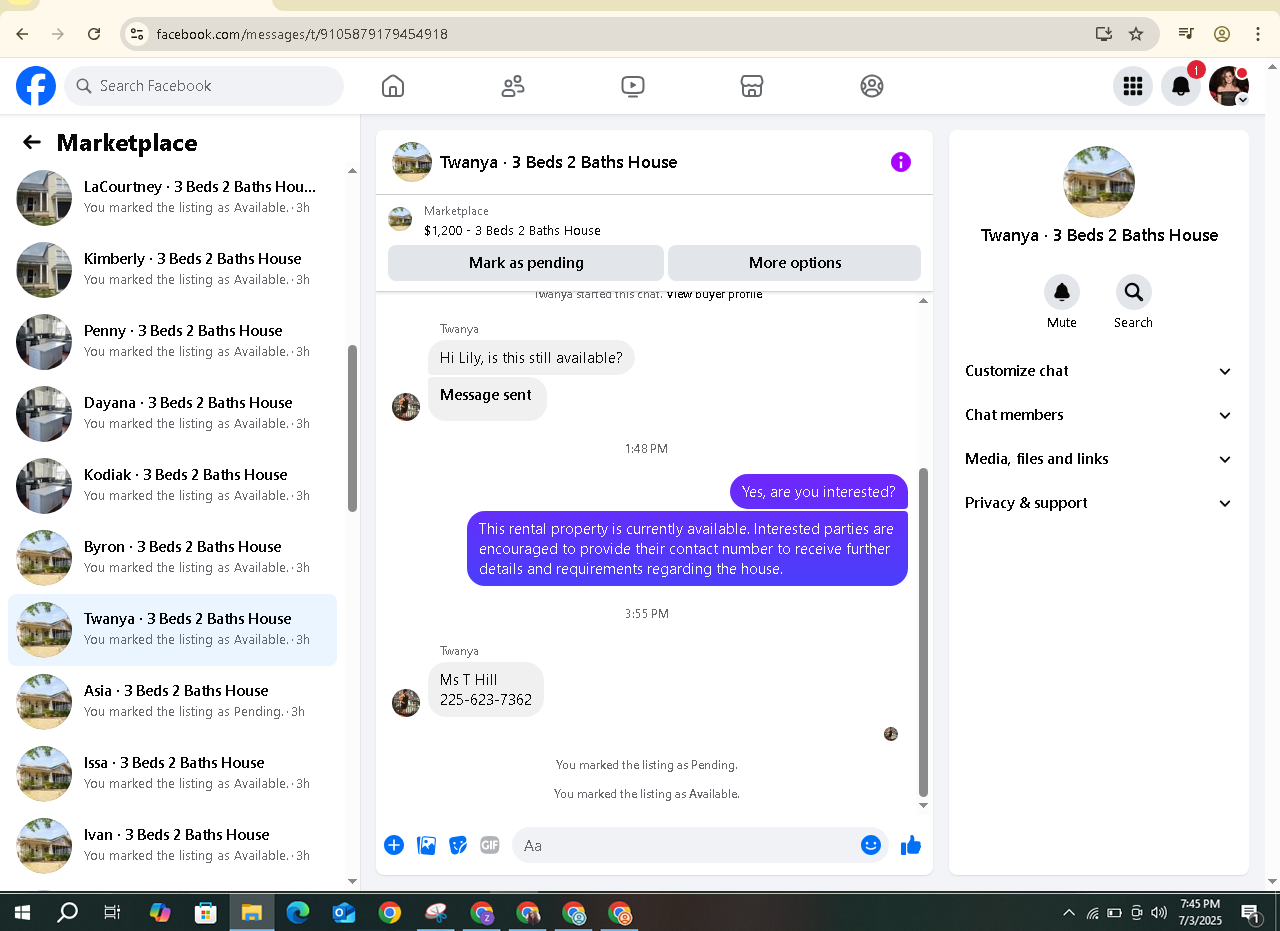Go to the Facebook home logo

tap(36, 86)
